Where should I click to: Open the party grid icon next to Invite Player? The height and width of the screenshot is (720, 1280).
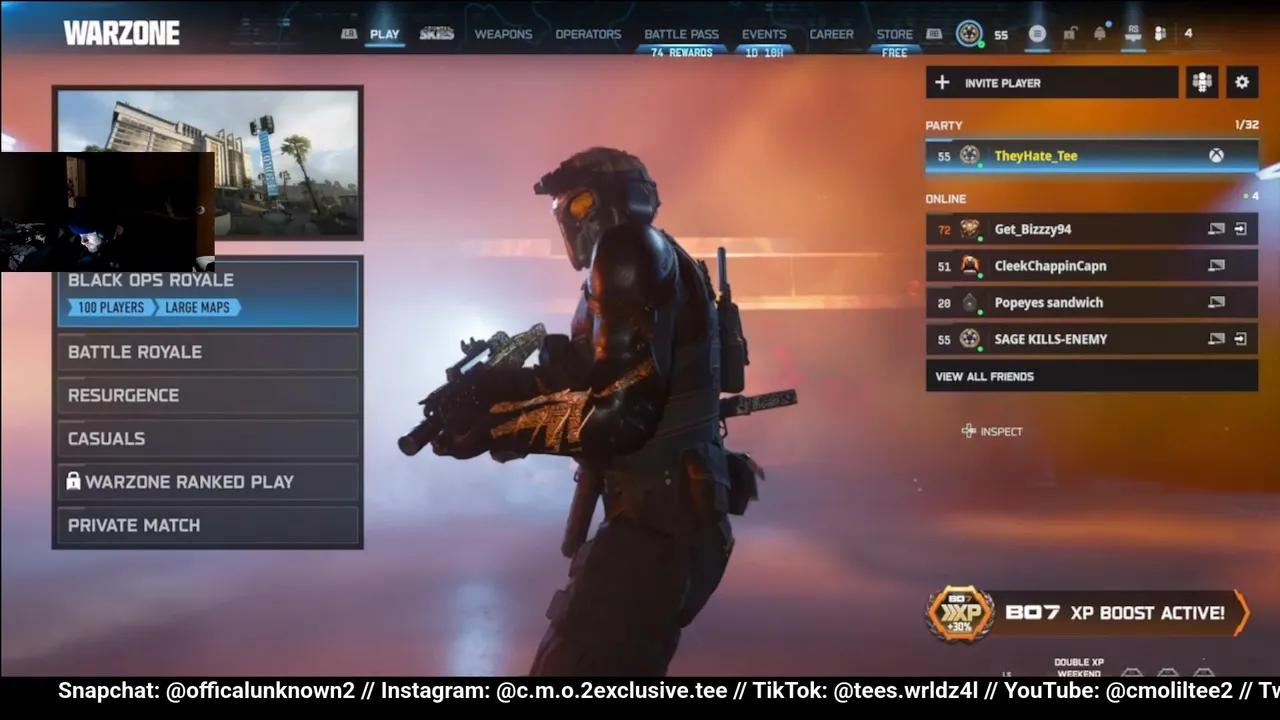click(1202, 82)
